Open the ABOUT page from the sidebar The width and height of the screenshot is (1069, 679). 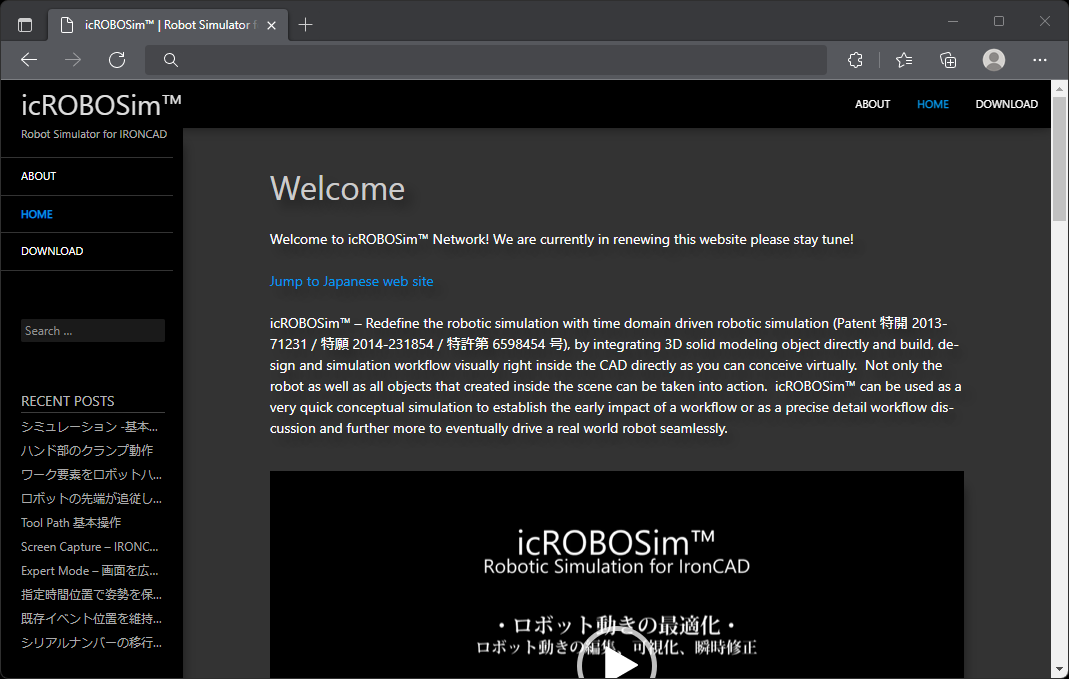click(38, 176)
